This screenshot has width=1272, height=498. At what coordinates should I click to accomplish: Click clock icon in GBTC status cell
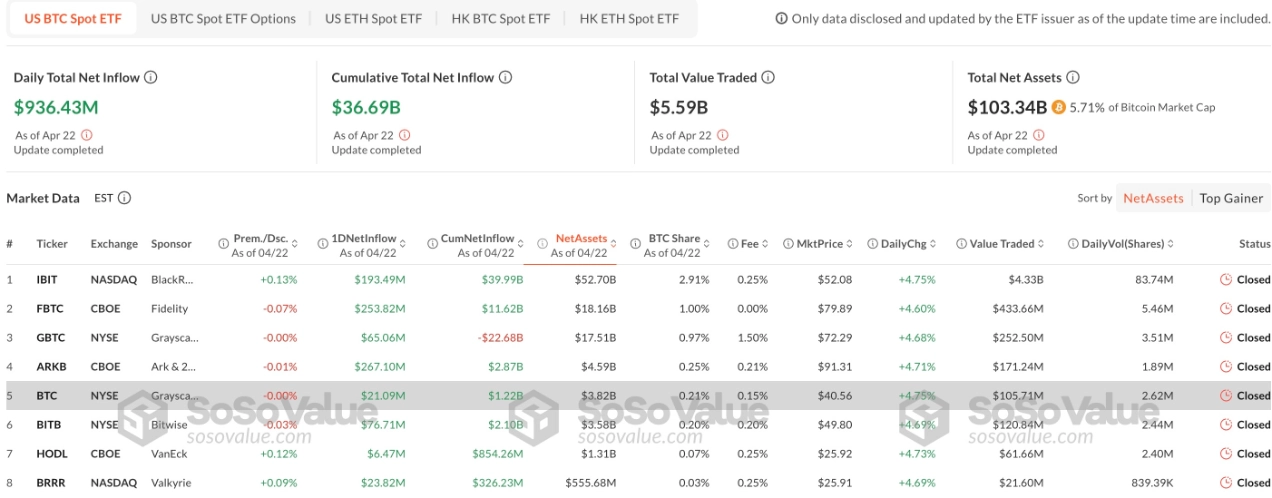1226,338
